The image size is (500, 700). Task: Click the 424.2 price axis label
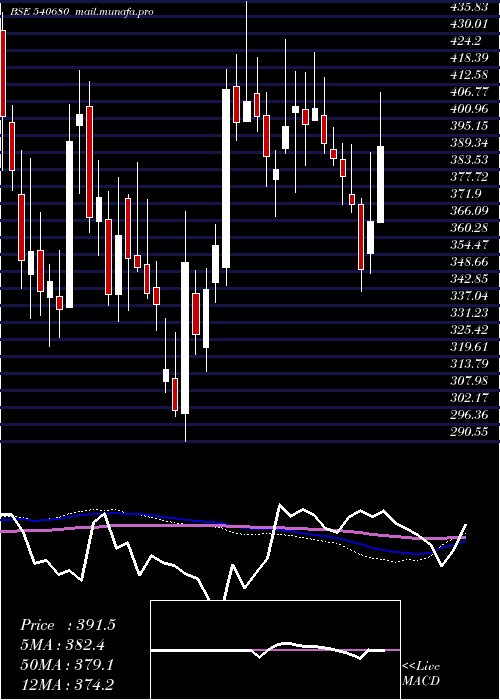click(x=465, y=41)
